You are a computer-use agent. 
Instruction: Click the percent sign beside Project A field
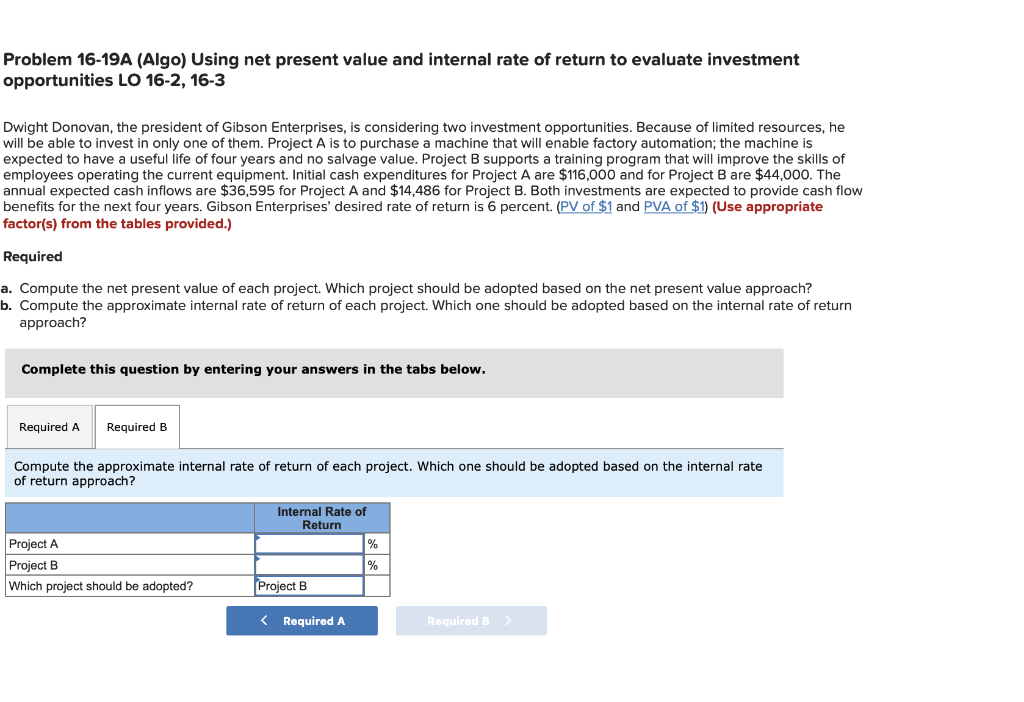372,543
